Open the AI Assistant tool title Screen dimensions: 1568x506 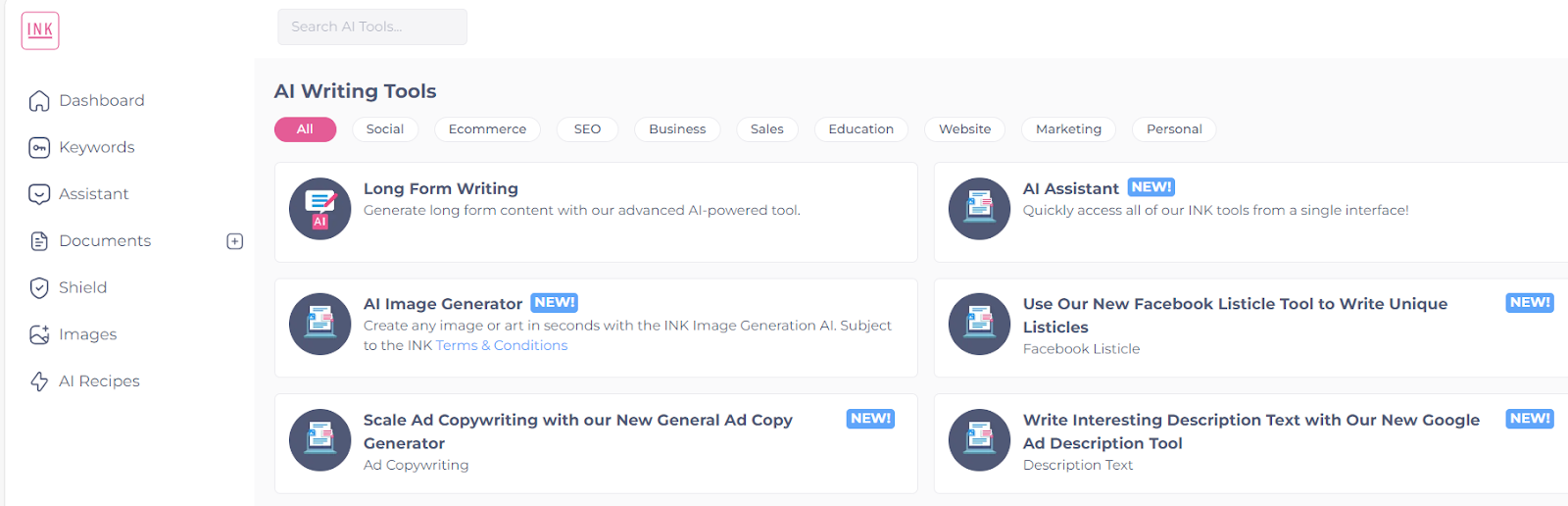pos(1071,188)
